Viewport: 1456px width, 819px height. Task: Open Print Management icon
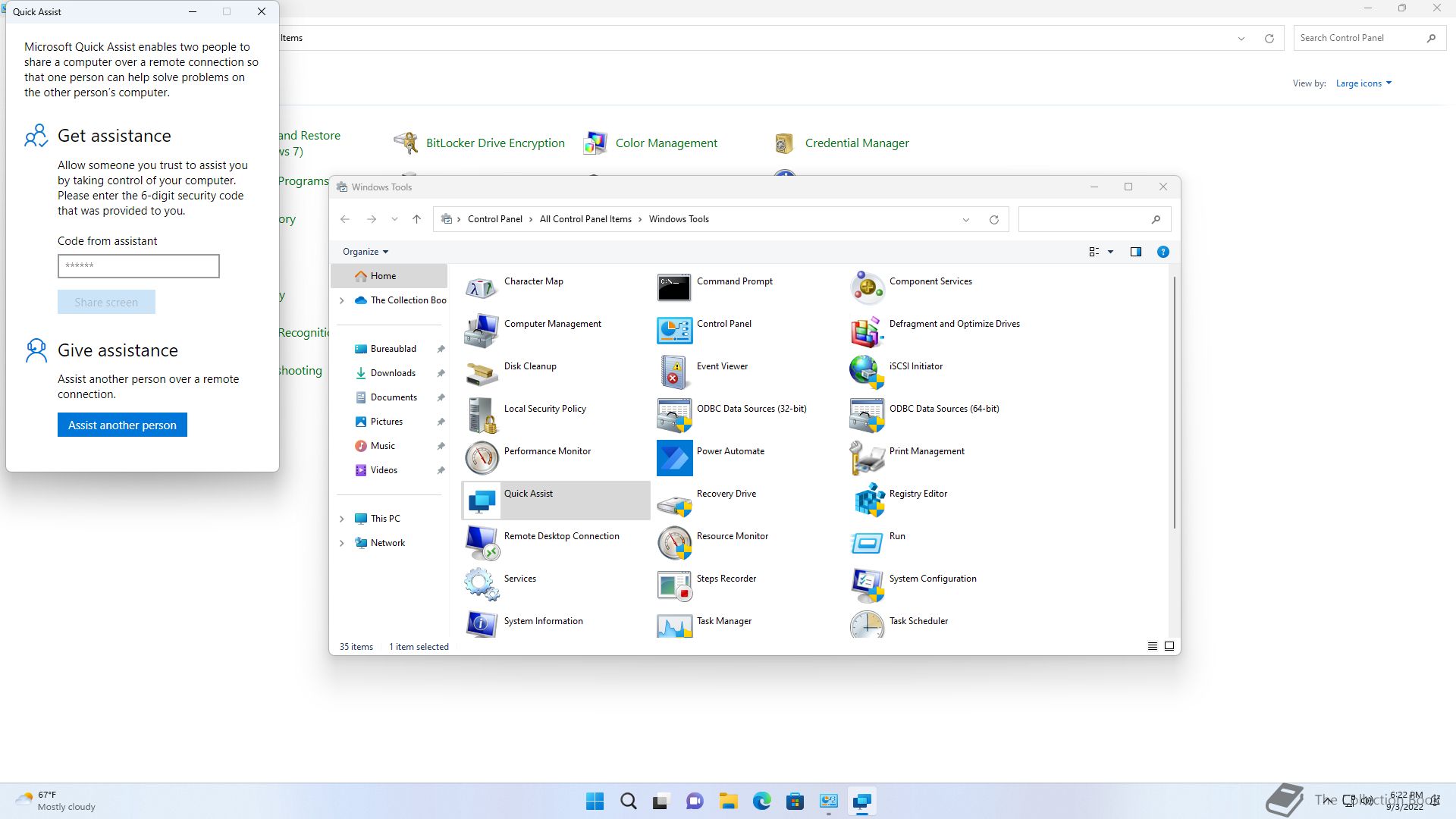point(867,458)
